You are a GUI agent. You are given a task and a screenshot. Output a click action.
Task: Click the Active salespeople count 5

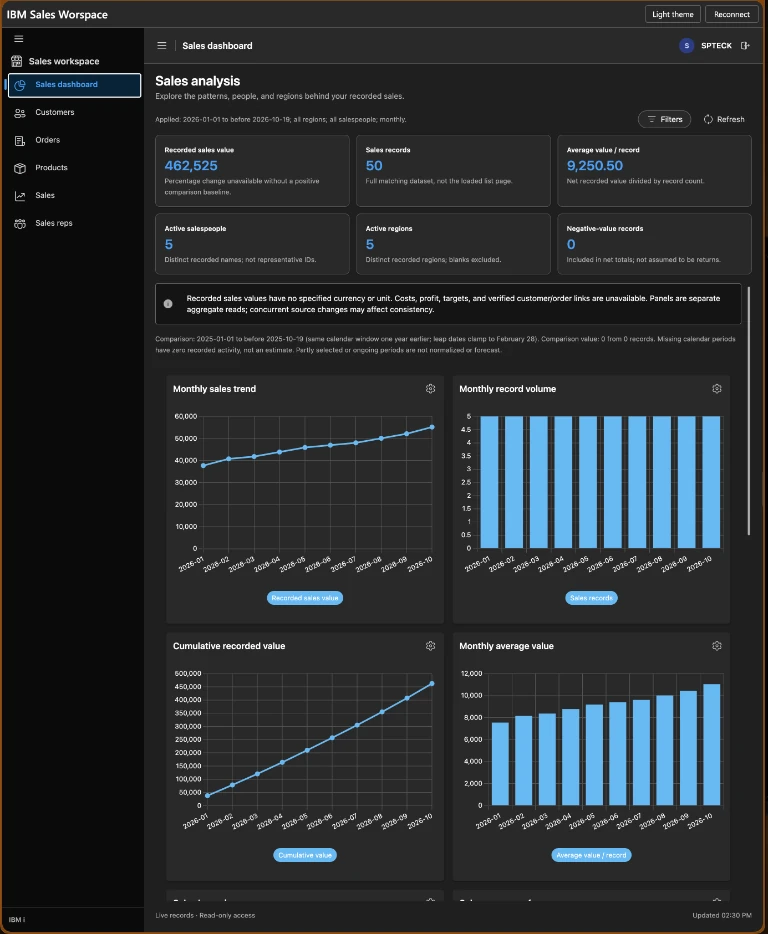169,245
